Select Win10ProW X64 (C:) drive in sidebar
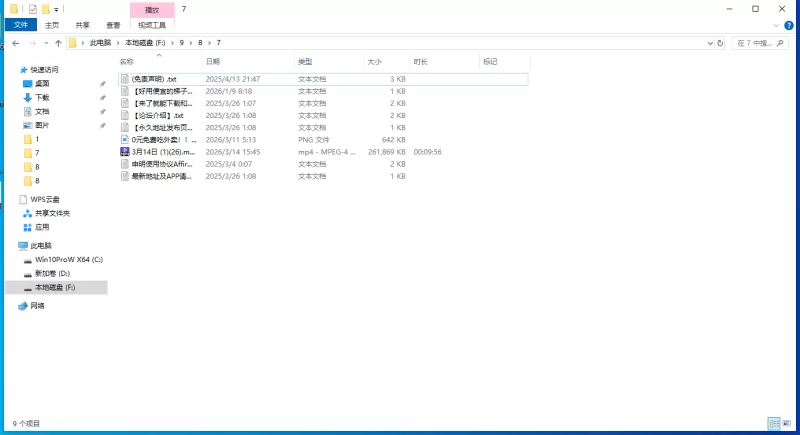The height and width of the screenshot is (435, 800). coord(68,259)
